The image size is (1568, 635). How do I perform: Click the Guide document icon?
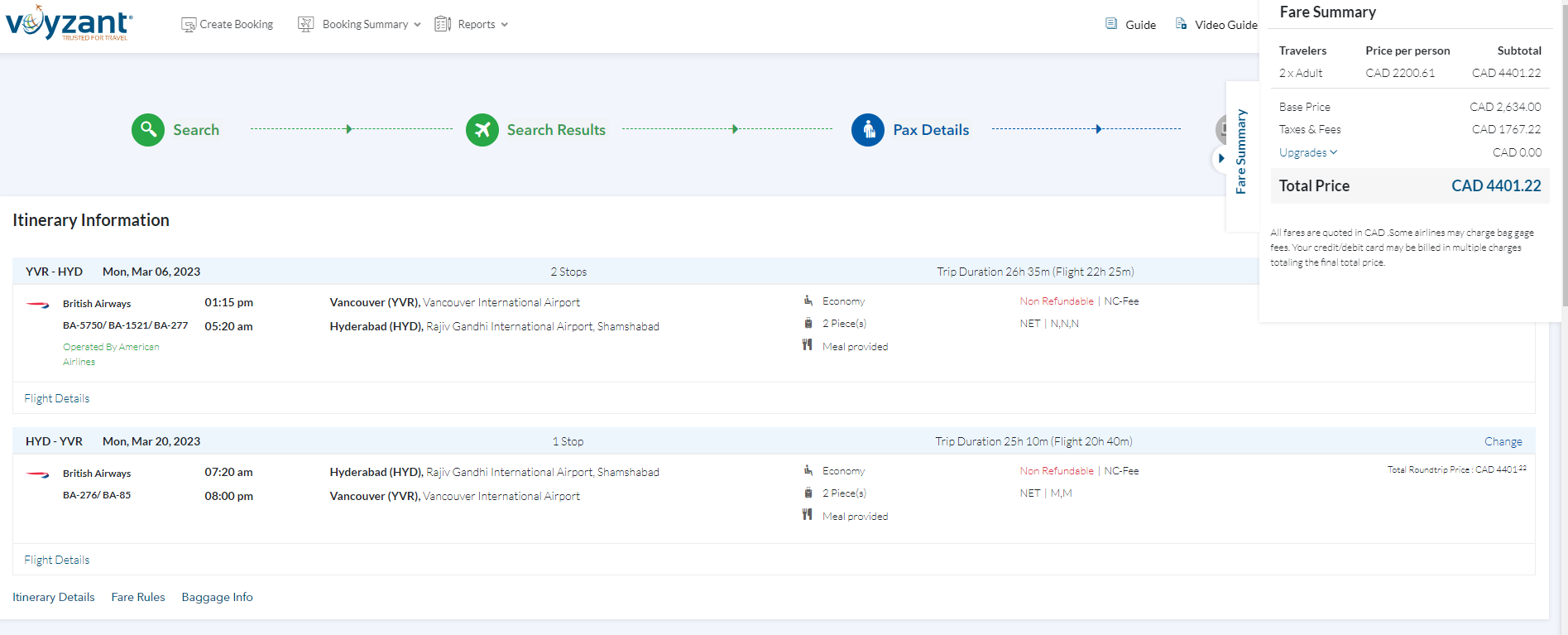click(x=1111, y=24)
